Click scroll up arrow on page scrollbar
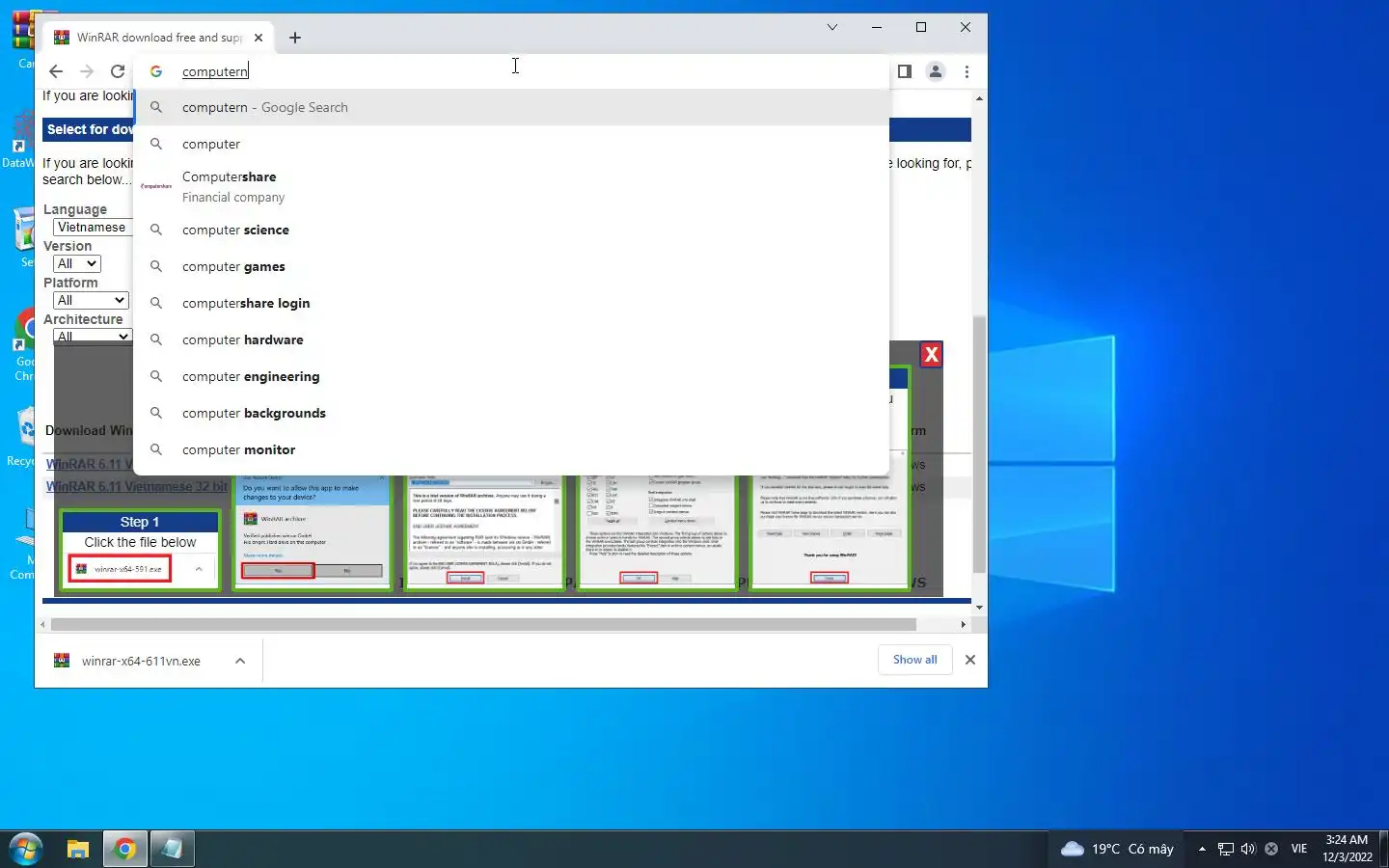The width and height of the screenshot is (1389, 868). point(979,98)
